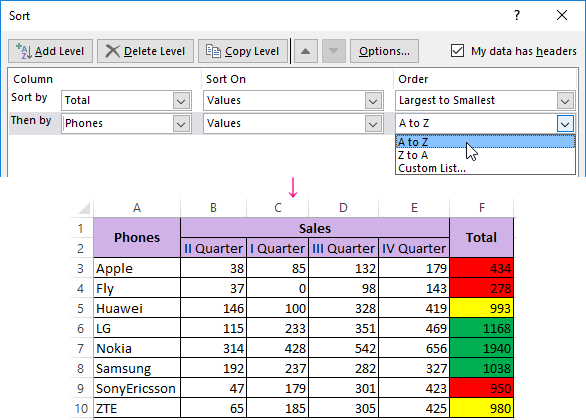Viewport: 586px width, 420px height.
Task: Click the IV Quarter header cell
Action: pos(414,248)
